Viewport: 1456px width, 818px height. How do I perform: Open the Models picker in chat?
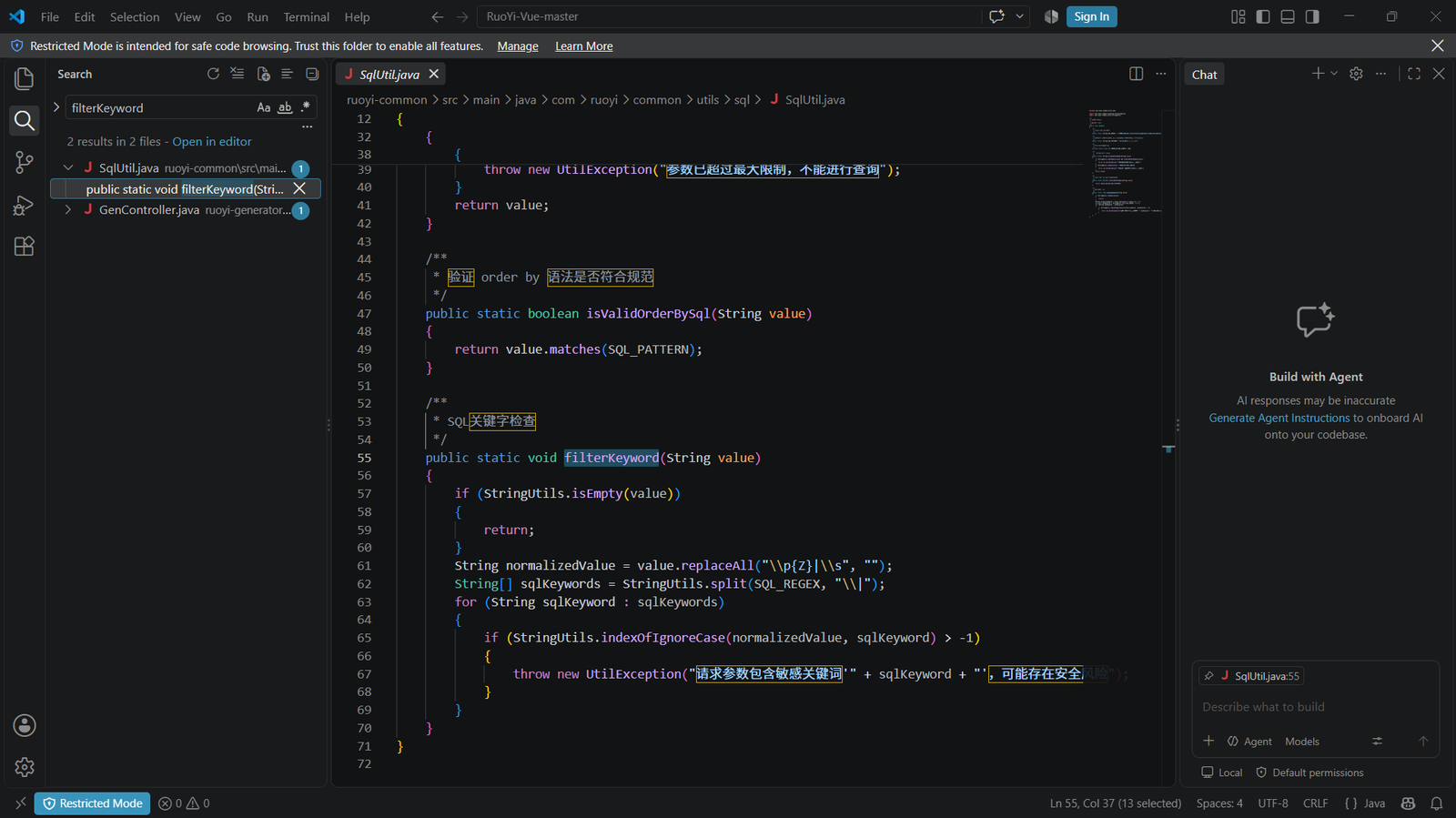click(1302, 742)
